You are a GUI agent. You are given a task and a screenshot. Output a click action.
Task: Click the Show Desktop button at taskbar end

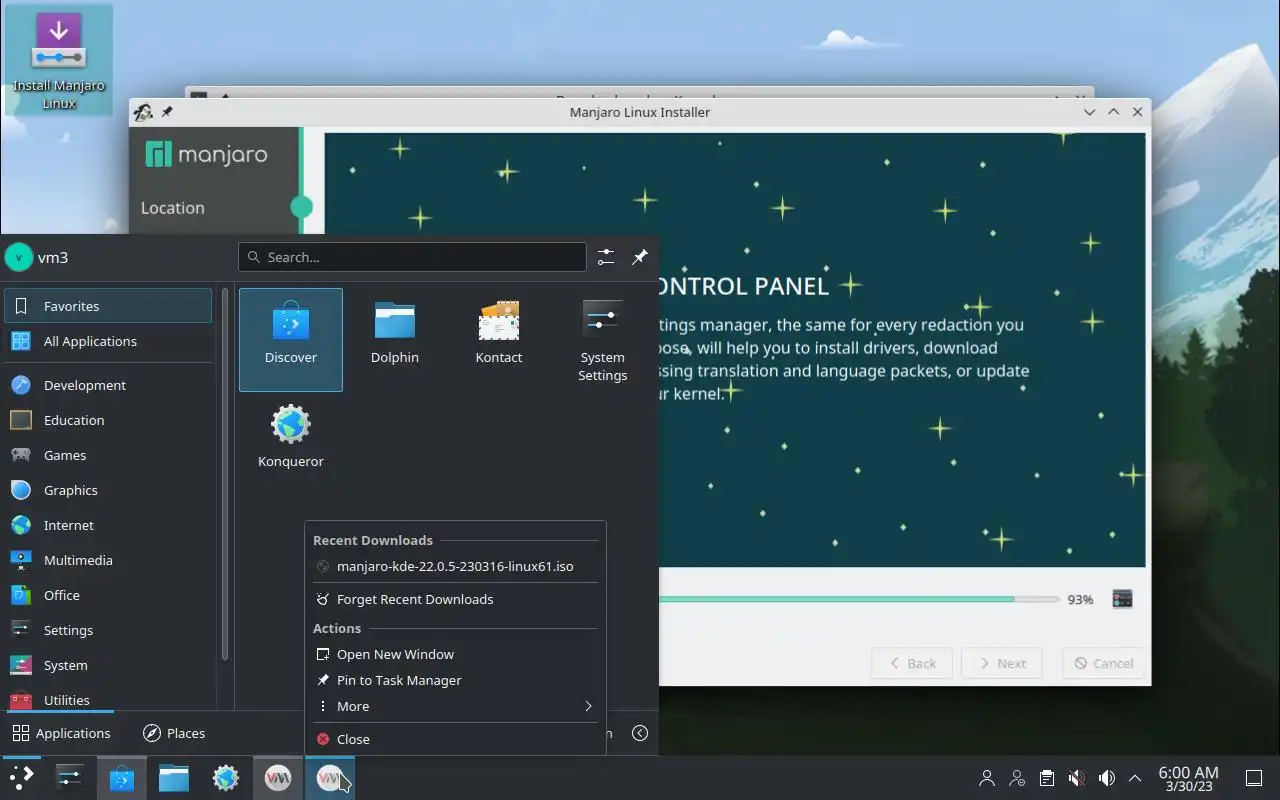[x=1254, y=778]
